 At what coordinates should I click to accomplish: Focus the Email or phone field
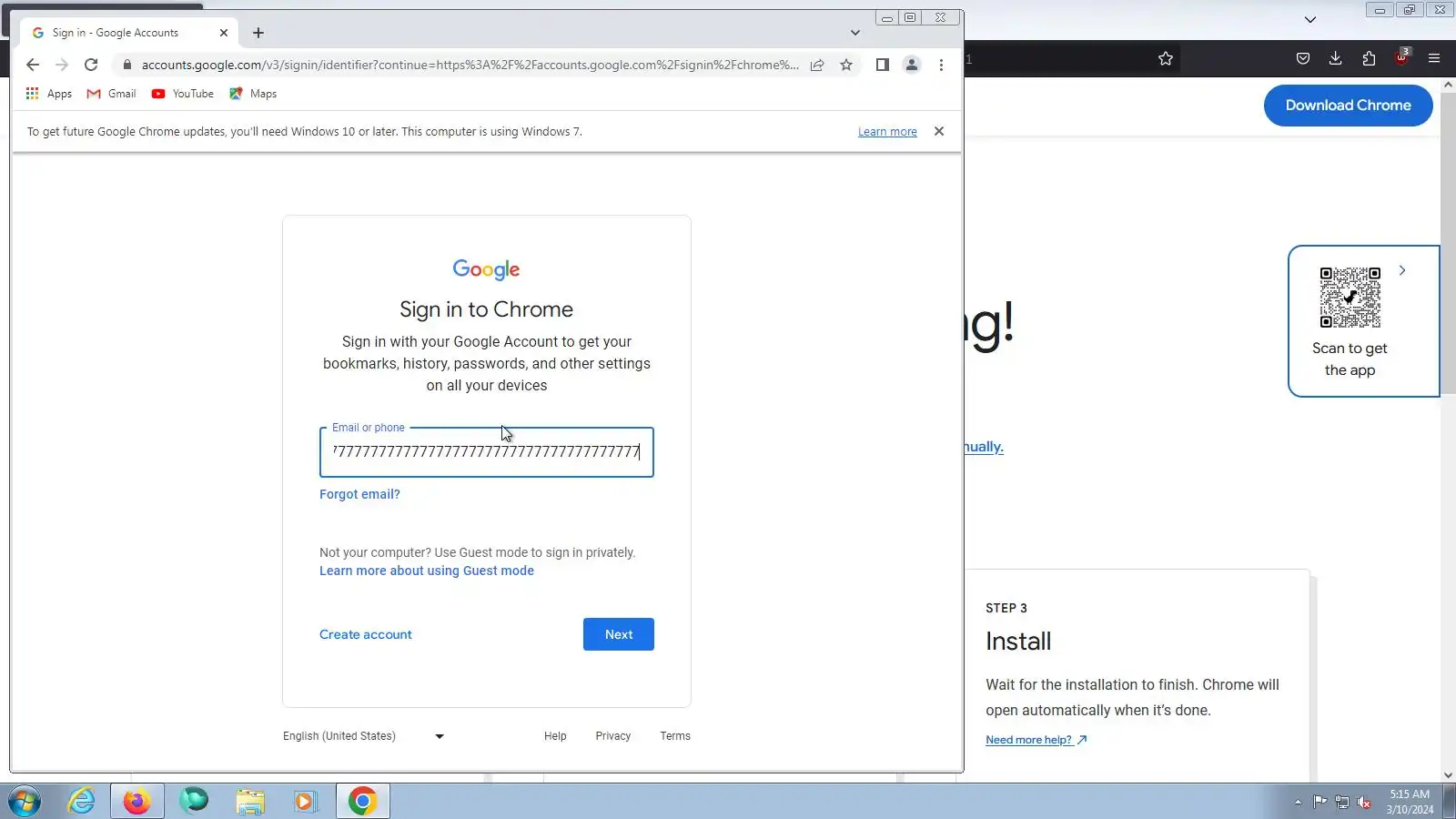click(487, 452)
